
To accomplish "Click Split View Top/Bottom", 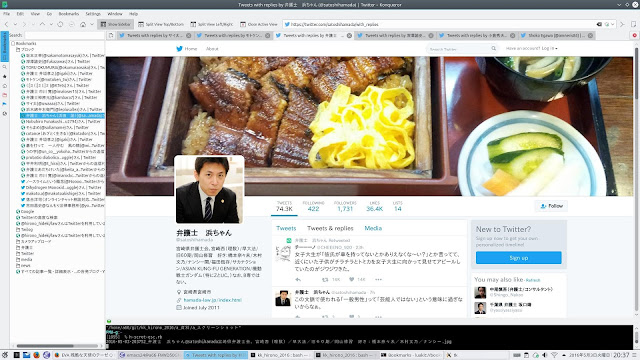I will tap(161, 24).
